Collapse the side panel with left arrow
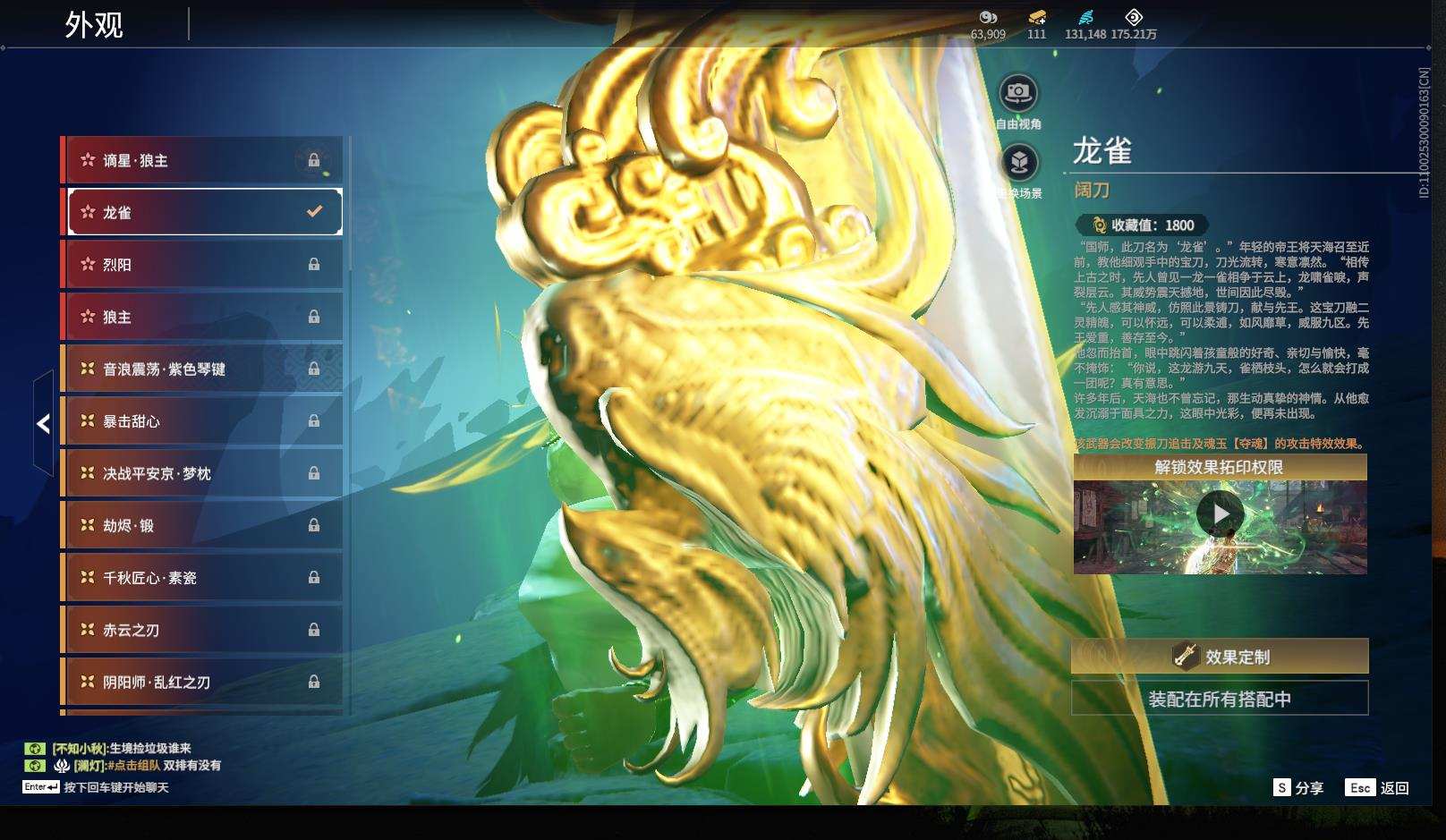Screen dimensions: 1446x840 tap(43, 424)
